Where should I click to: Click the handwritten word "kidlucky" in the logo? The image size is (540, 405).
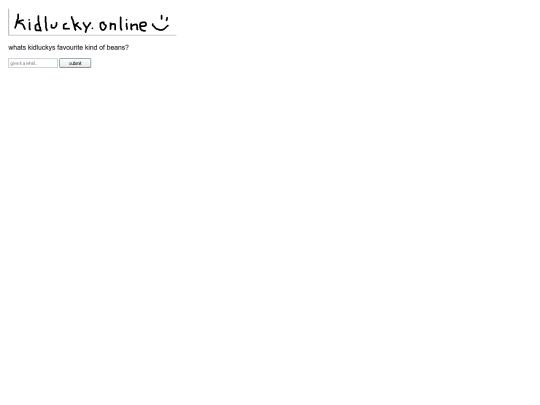pyautogui.click(x=53, y=24)
